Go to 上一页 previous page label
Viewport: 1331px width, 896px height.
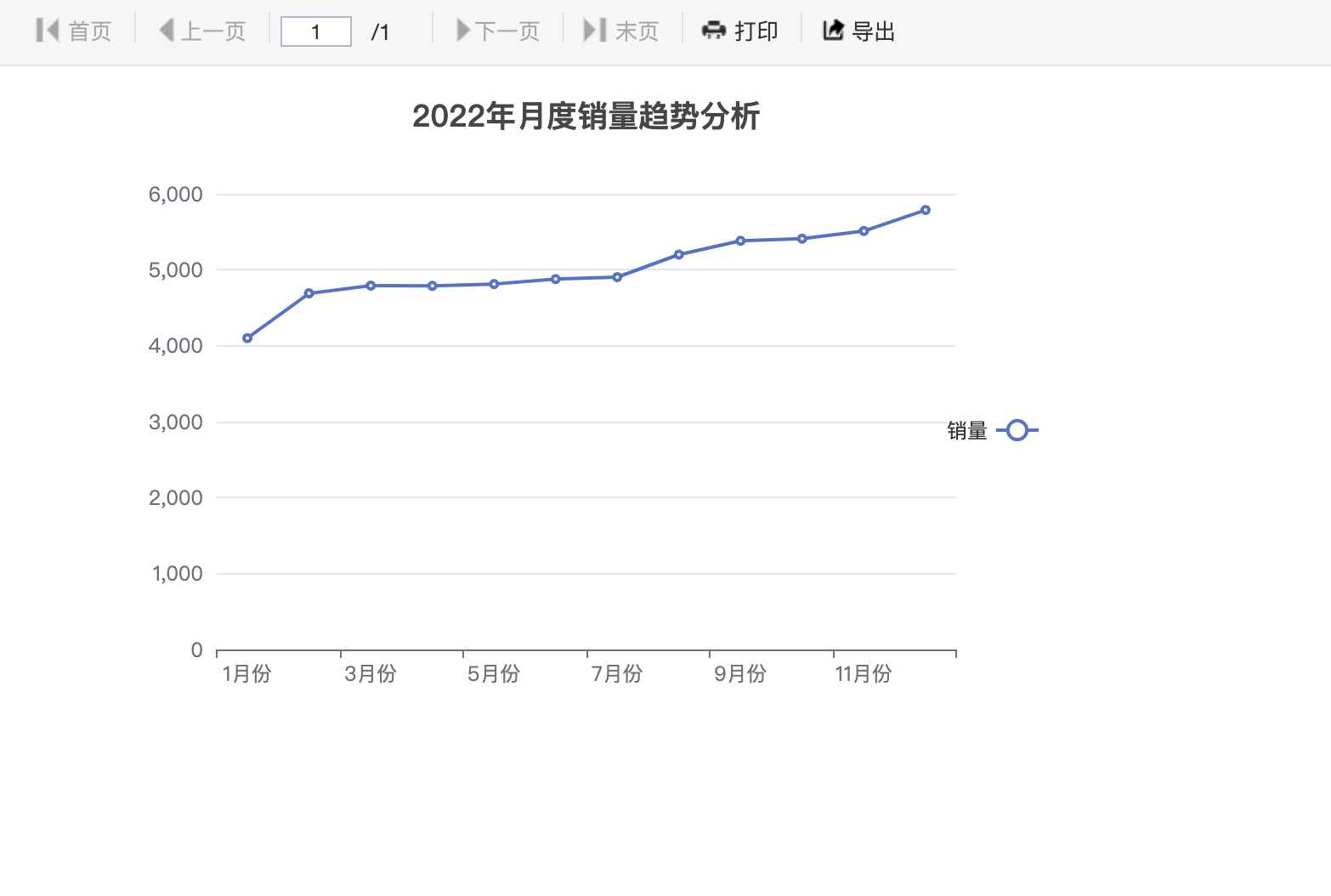pyautogui.click(x=213, y=31)
